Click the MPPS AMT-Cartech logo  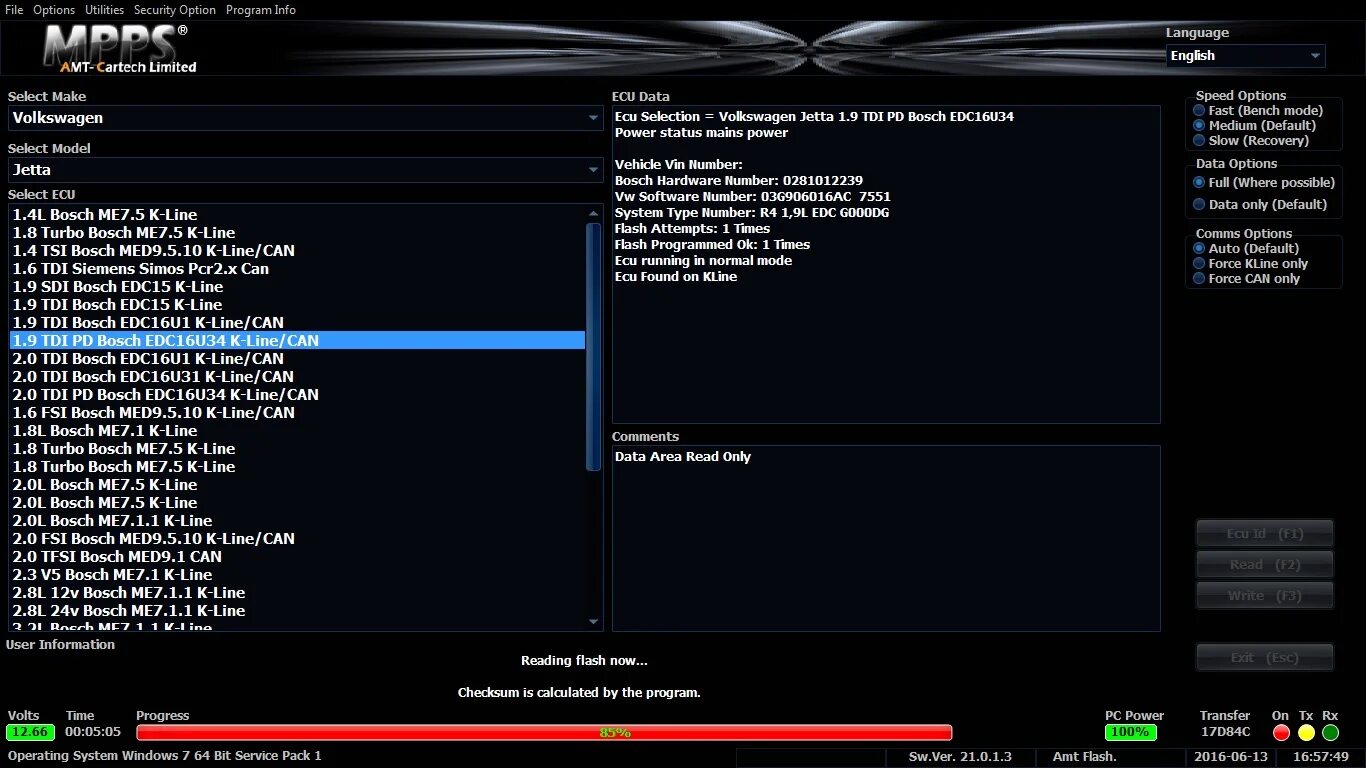coord(118,48)
